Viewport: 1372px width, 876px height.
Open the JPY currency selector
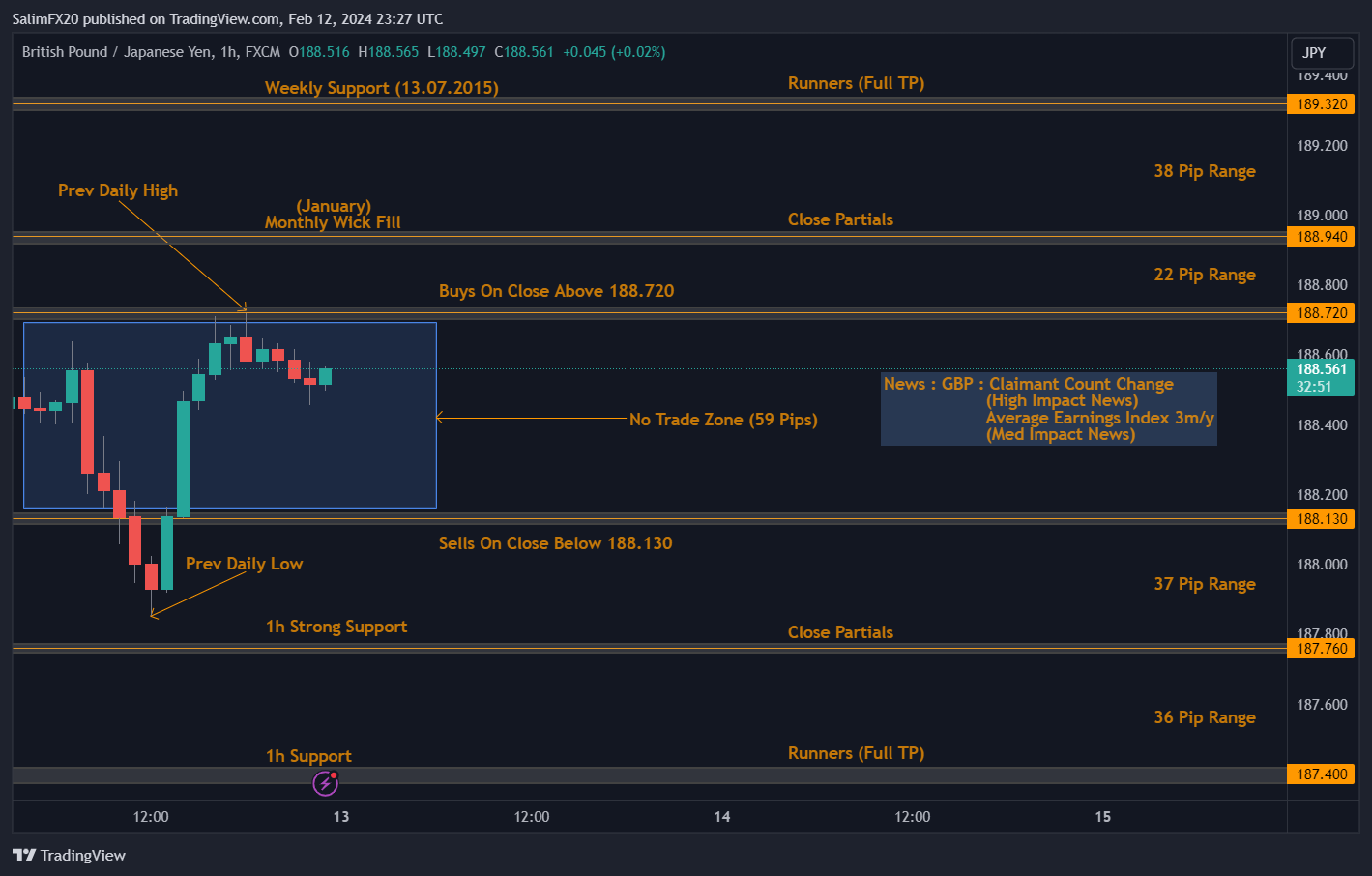click(1322, 53)
